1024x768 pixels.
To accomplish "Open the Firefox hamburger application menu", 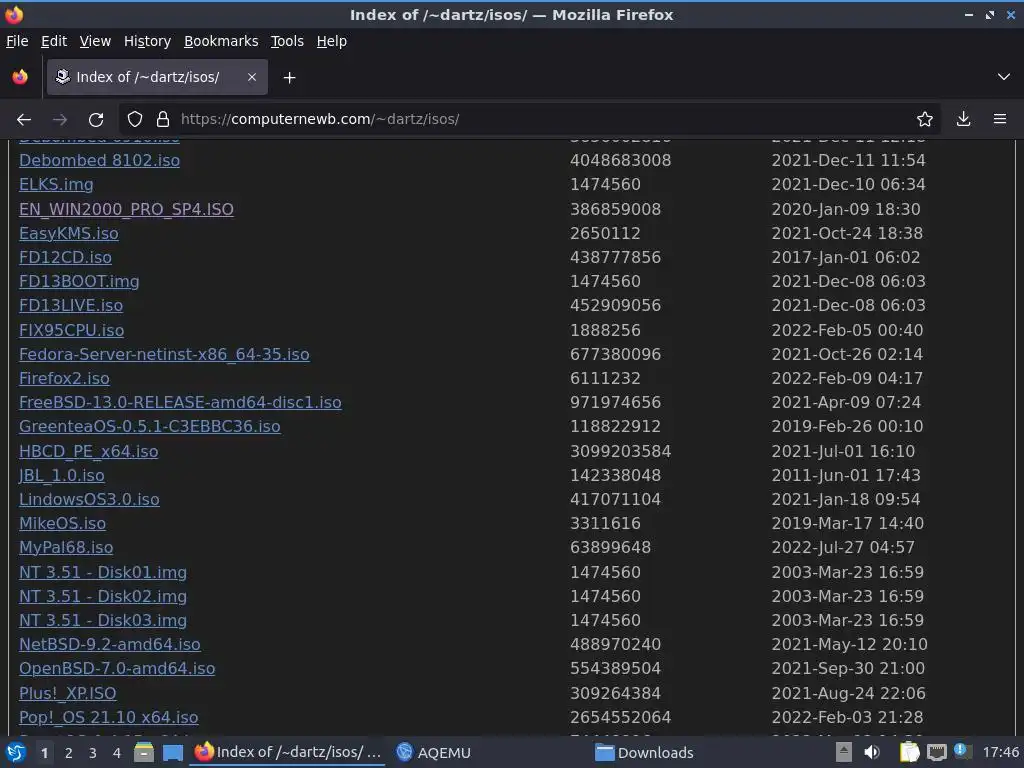I will (1000, 120).
